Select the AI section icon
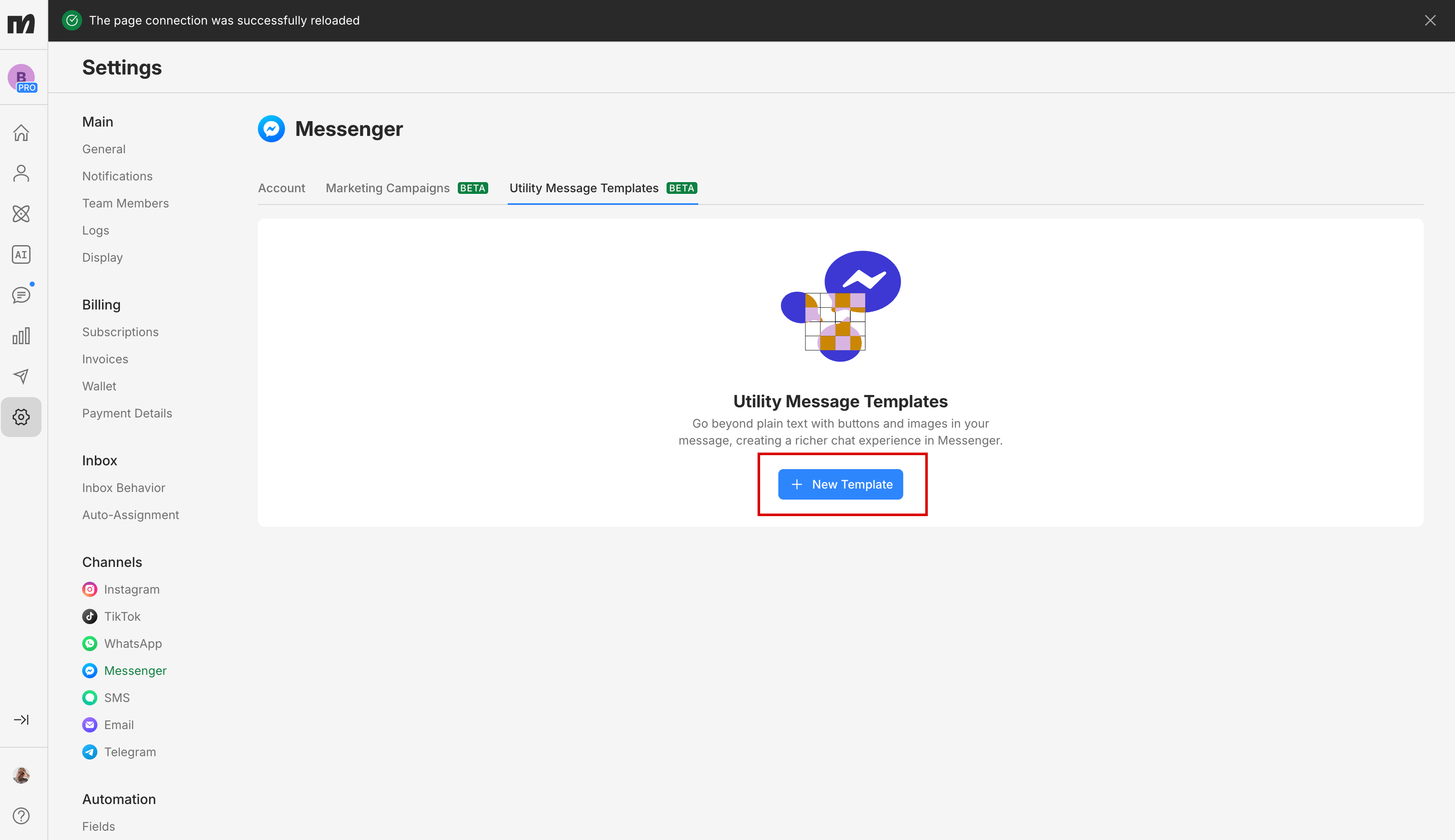 [x=21, y=254]
